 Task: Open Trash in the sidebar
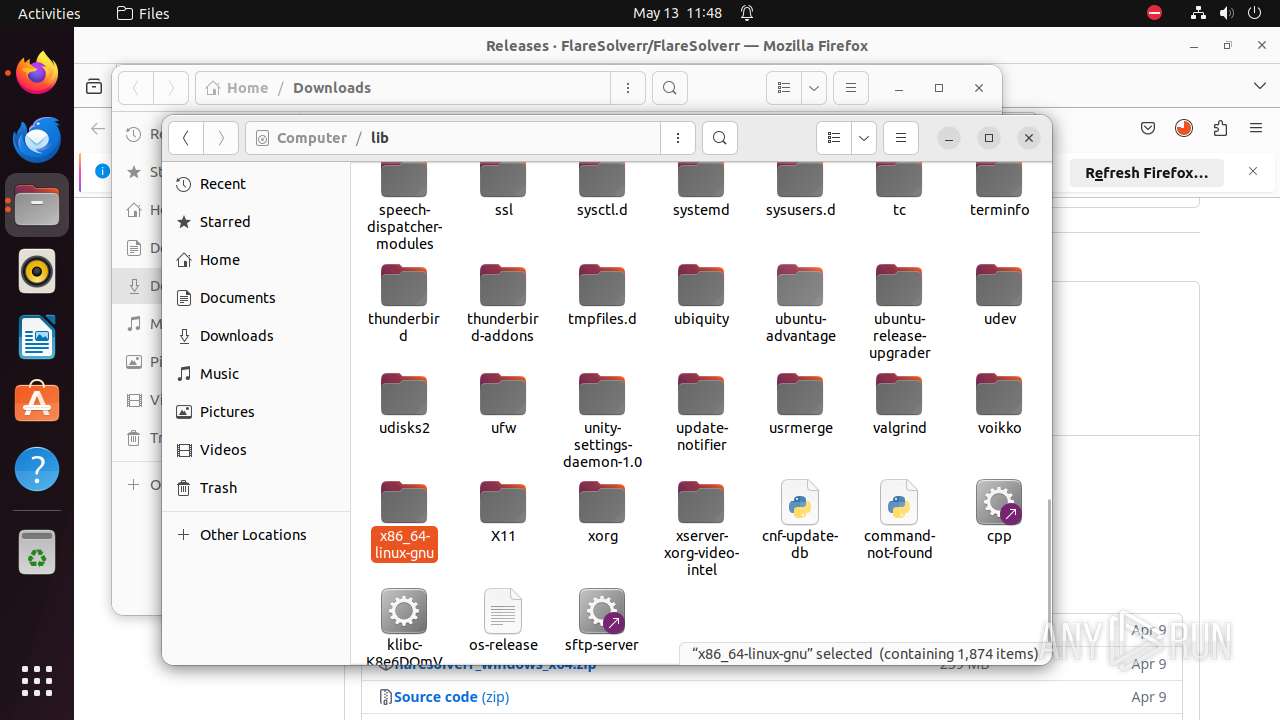point(218,488)
